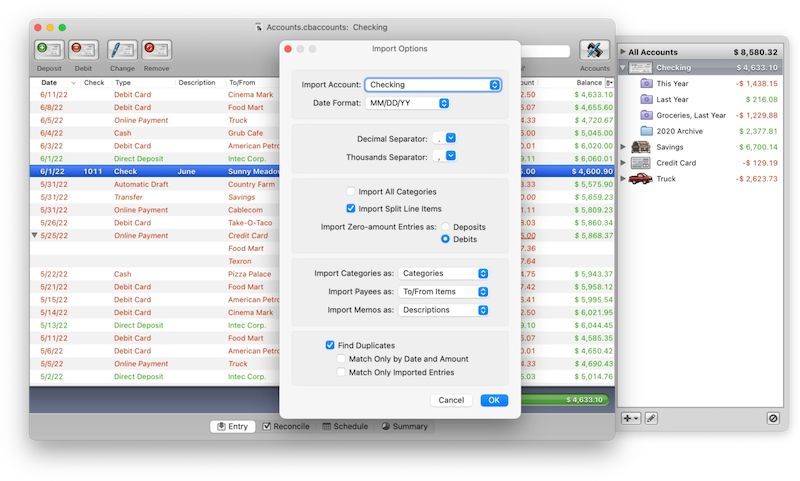800x481 pixels.
Task: Select the Checking account icon in sidebar
Action: 640,67
